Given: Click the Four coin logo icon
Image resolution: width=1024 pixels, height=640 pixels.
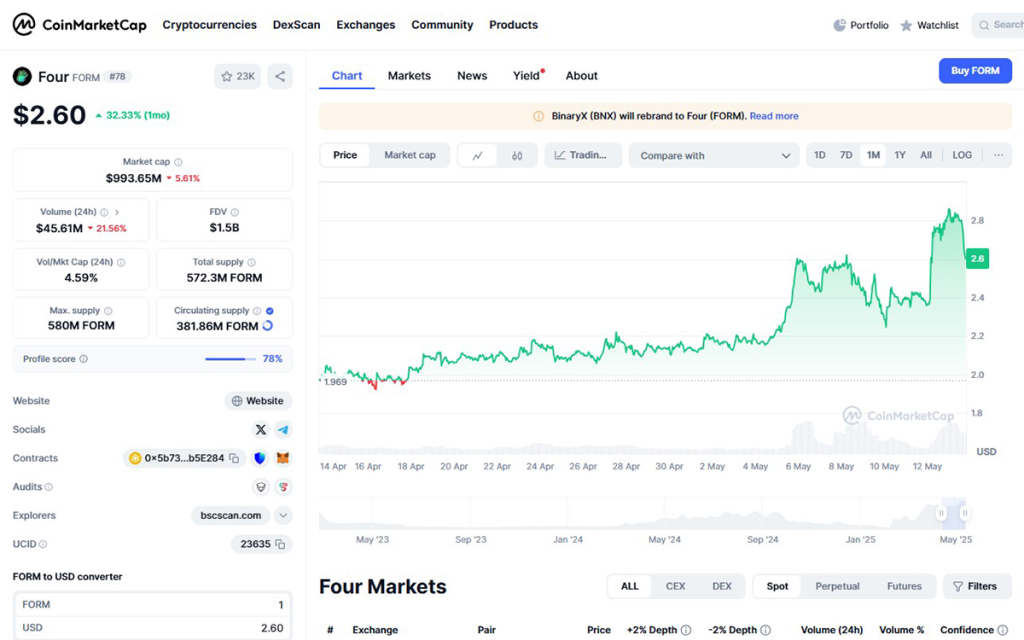Looking at the screenshot, I should coord(22,76).
